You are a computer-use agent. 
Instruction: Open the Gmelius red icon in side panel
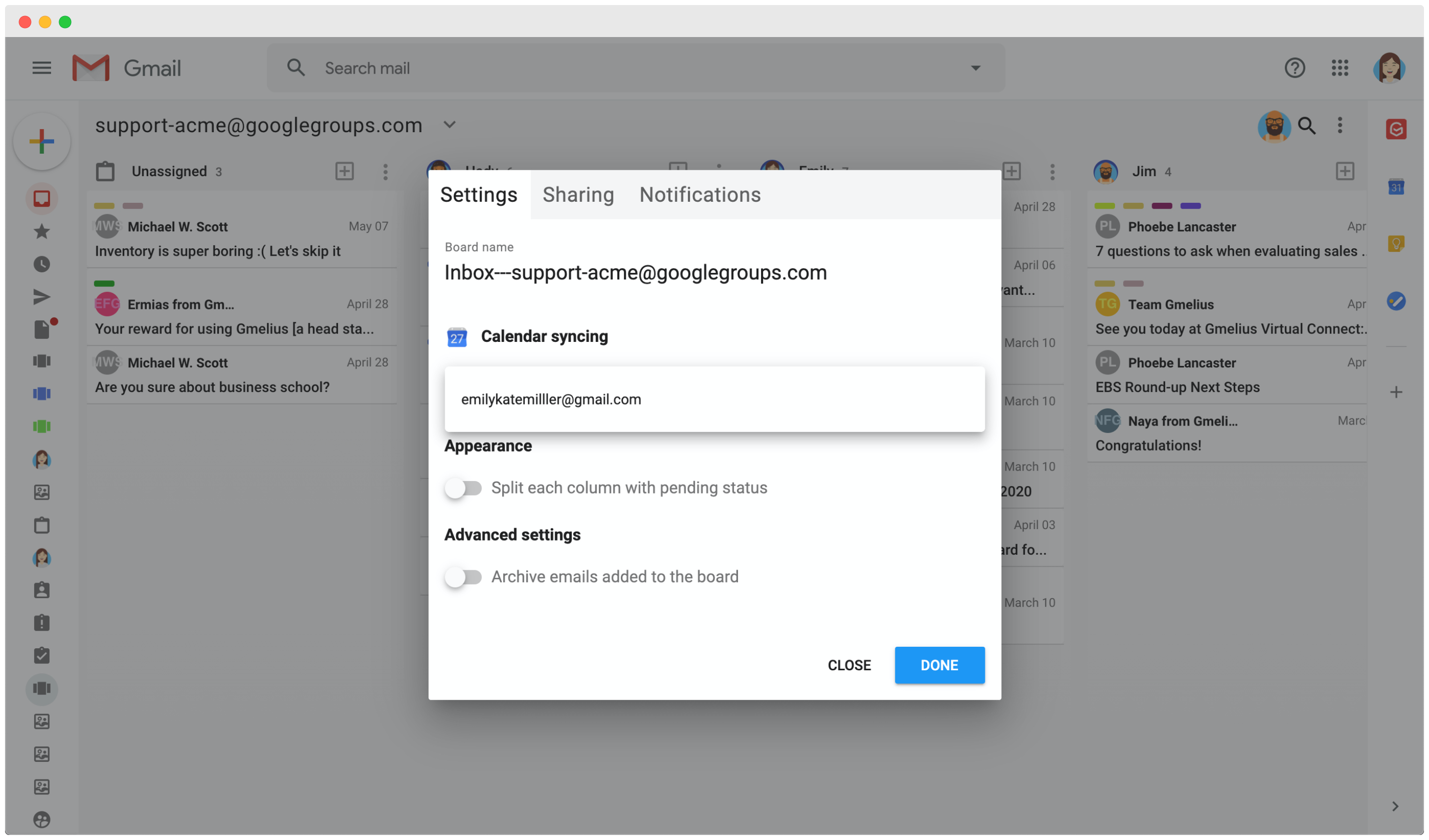pyautogui.click(x=1395, y=129)
